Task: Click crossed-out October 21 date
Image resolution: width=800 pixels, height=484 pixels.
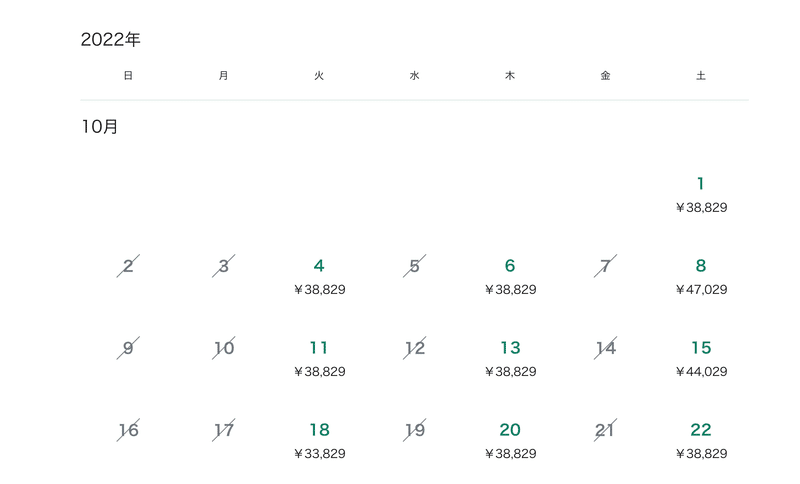Action: click(x=605, y=430)
